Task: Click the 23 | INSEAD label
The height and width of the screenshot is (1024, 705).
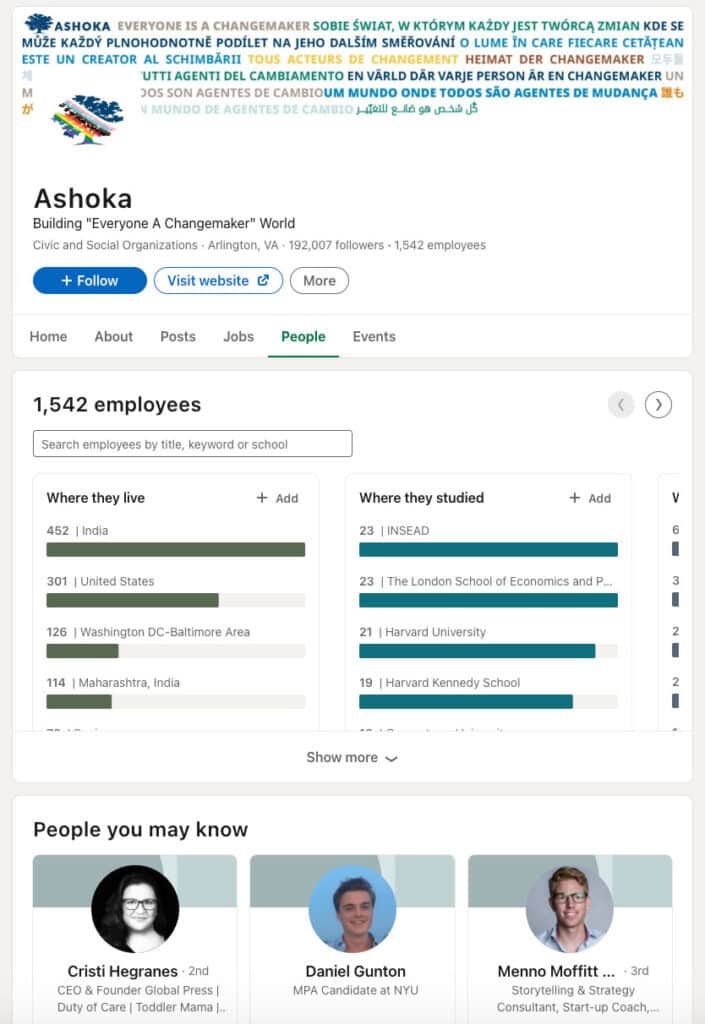Action: coord(394,530)
